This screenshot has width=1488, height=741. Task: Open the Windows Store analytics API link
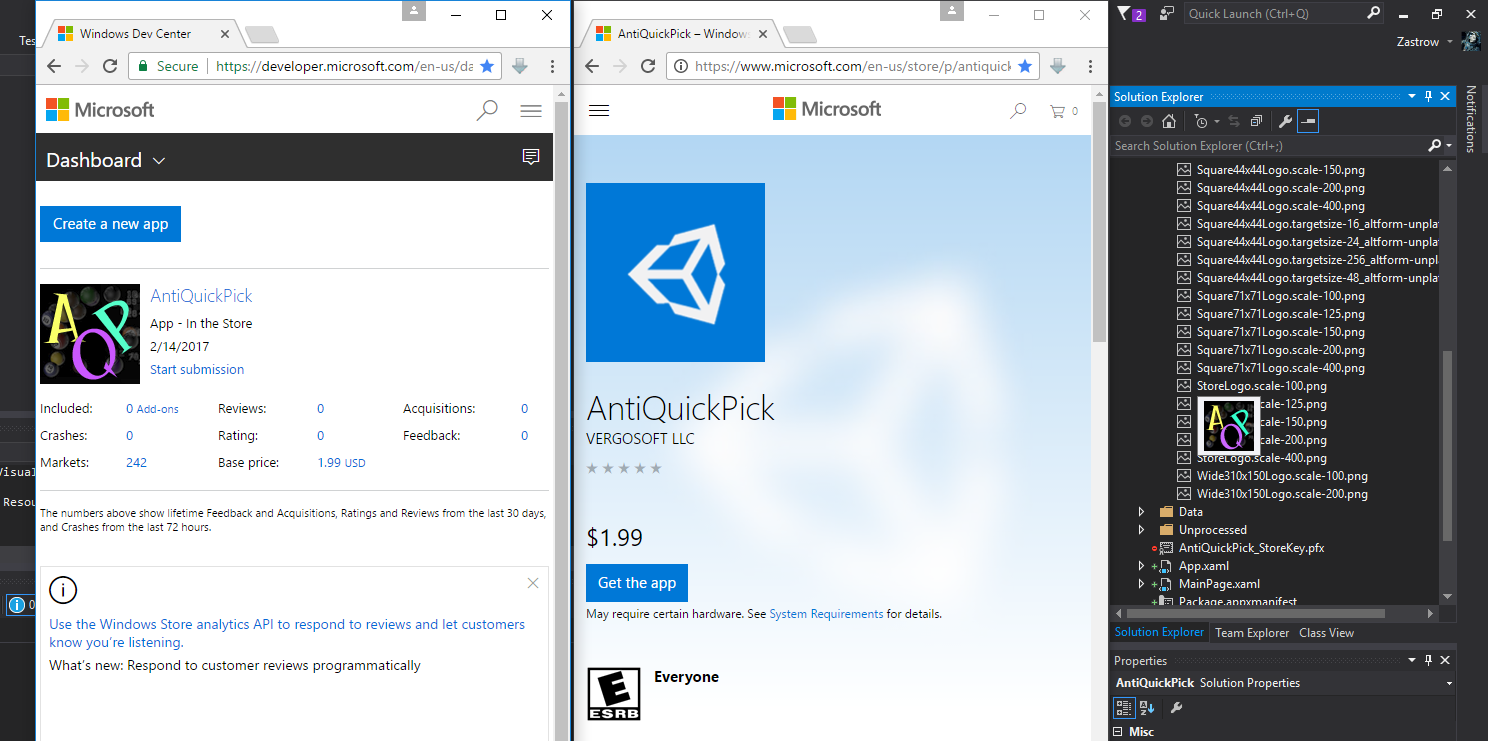(287, 633)
